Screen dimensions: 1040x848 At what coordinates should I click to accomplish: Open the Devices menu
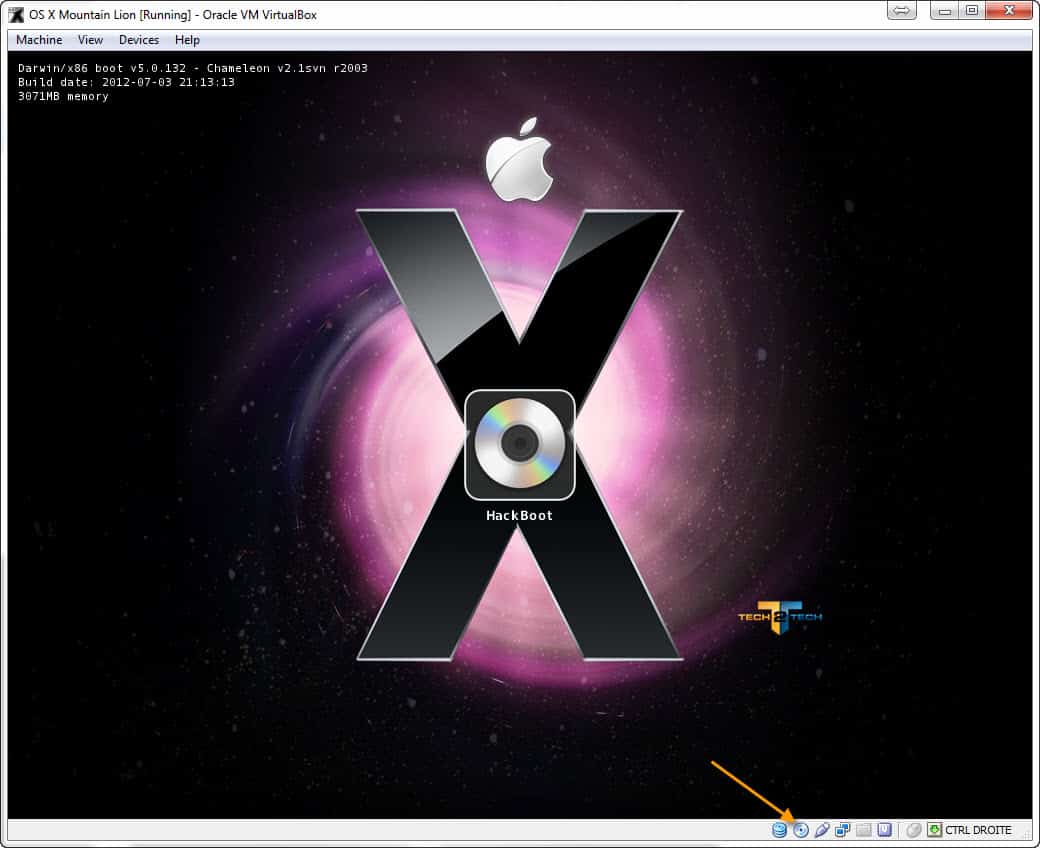(139, 40)
